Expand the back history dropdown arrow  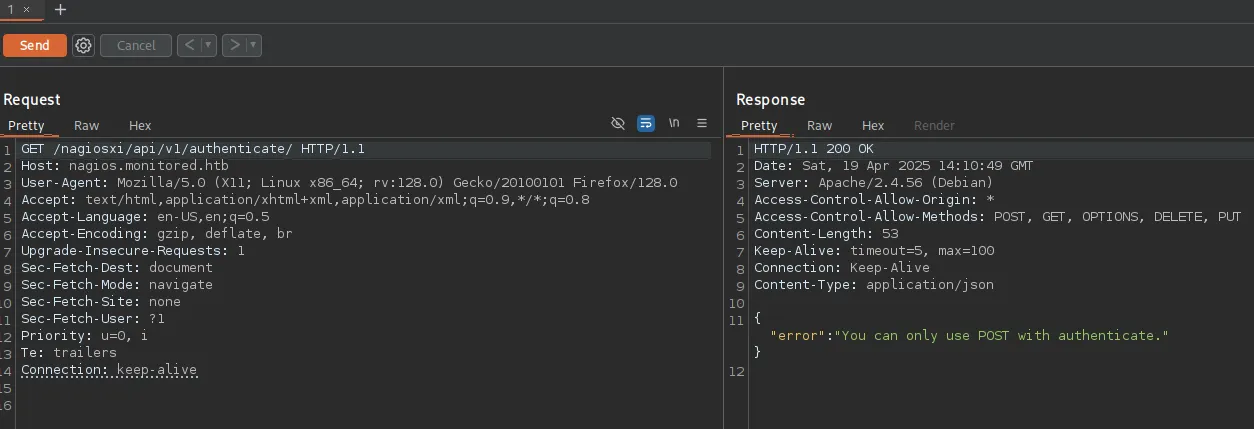pos(208,45)
